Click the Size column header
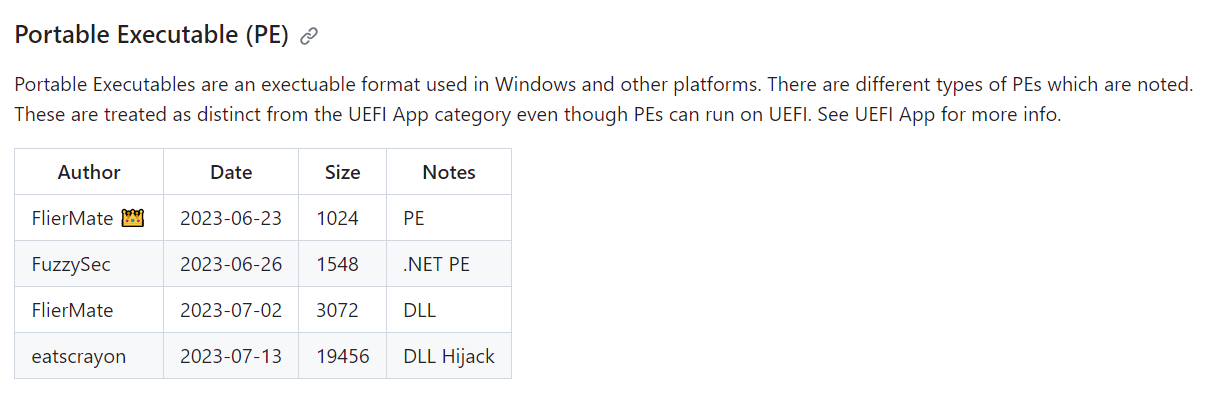 (342, 172)
